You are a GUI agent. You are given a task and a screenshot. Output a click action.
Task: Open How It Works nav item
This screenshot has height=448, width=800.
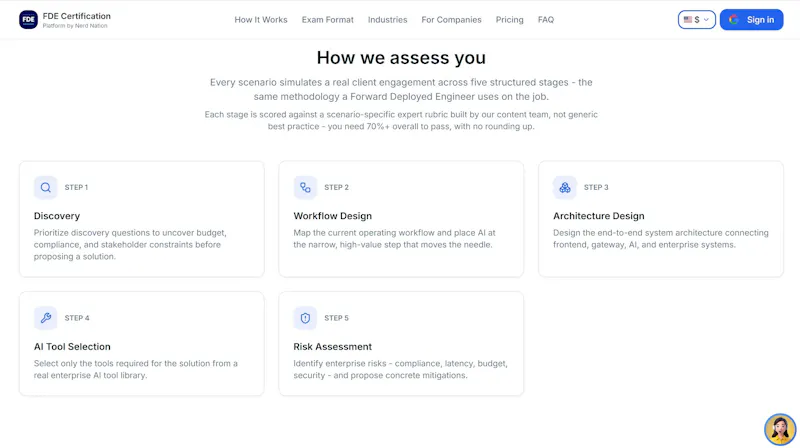261,19
